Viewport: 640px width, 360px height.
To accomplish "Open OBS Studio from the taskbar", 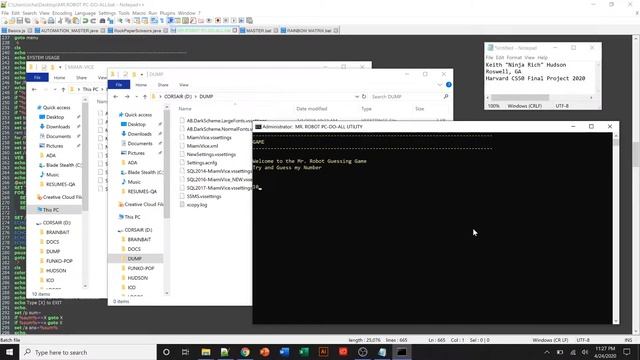I will pyautogui.click(x=363, y=352).
